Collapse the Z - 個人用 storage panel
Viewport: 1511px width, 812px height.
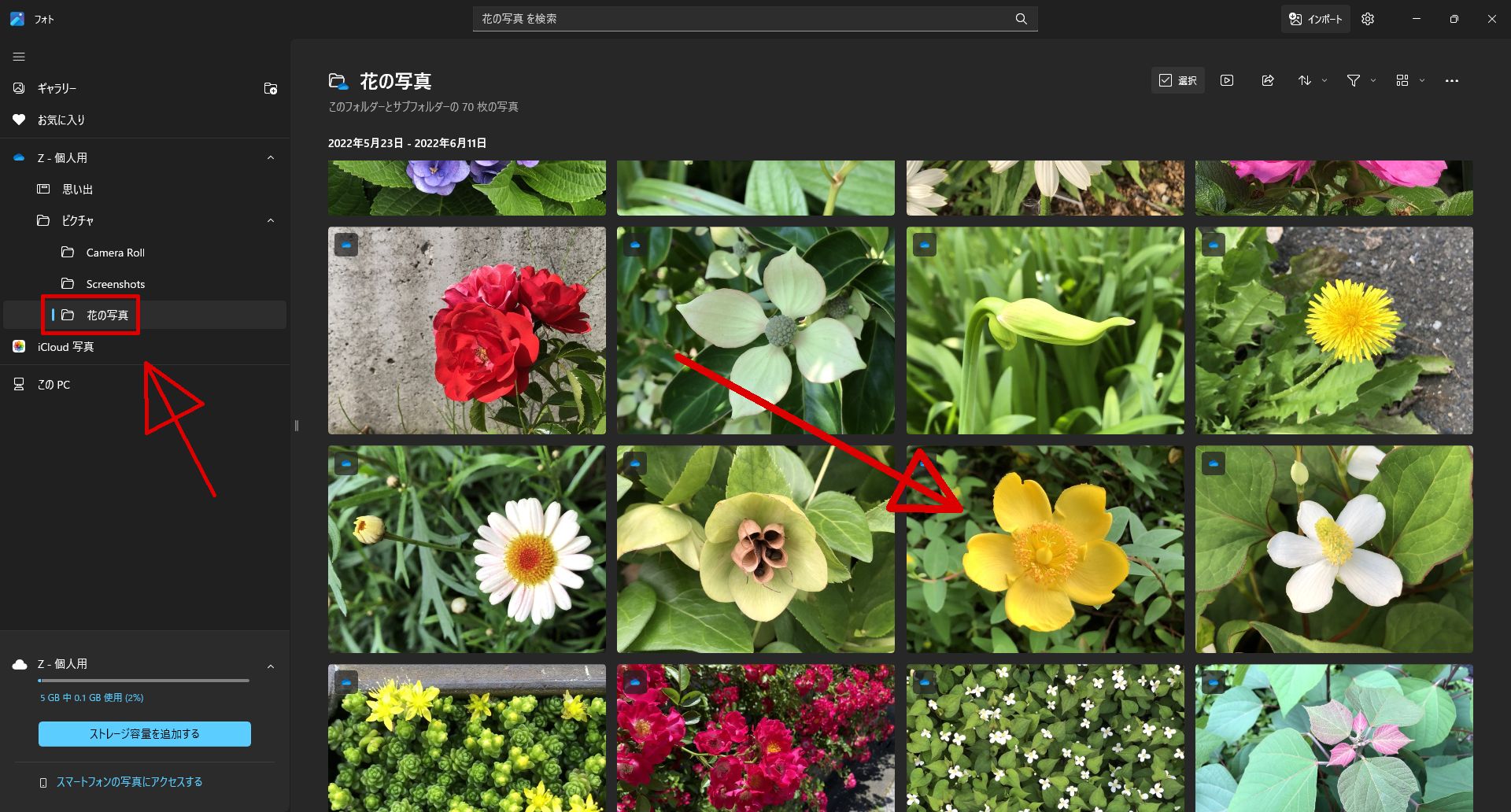pyautogui.click(x=270, y=666)
